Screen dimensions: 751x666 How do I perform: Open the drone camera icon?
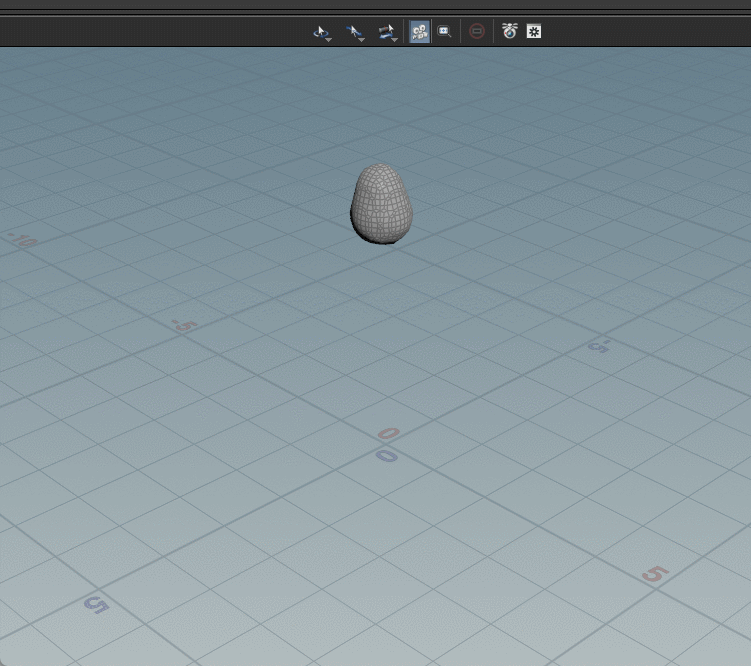(510, 31)
